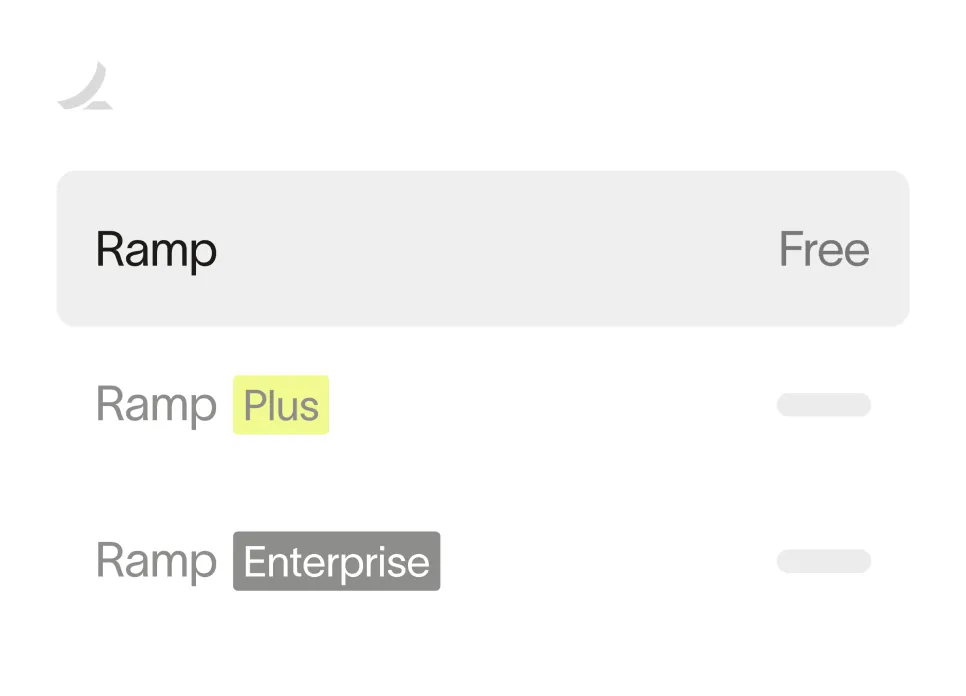Select the Ramp Enterprise plan row
The height and width of the screenshot is (696, 966).
coord(483,561)
